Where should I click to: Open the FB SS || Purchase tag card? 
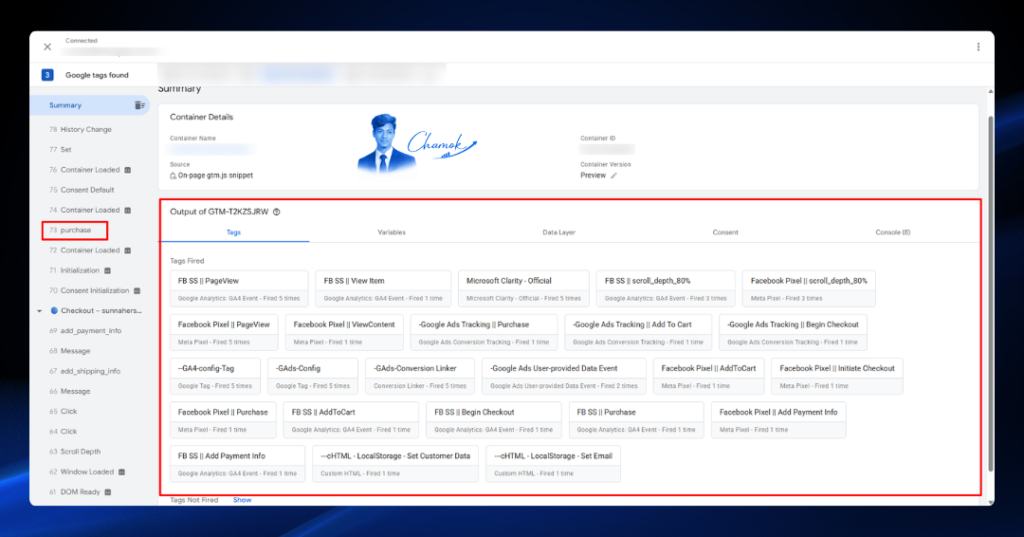point(636,419)
